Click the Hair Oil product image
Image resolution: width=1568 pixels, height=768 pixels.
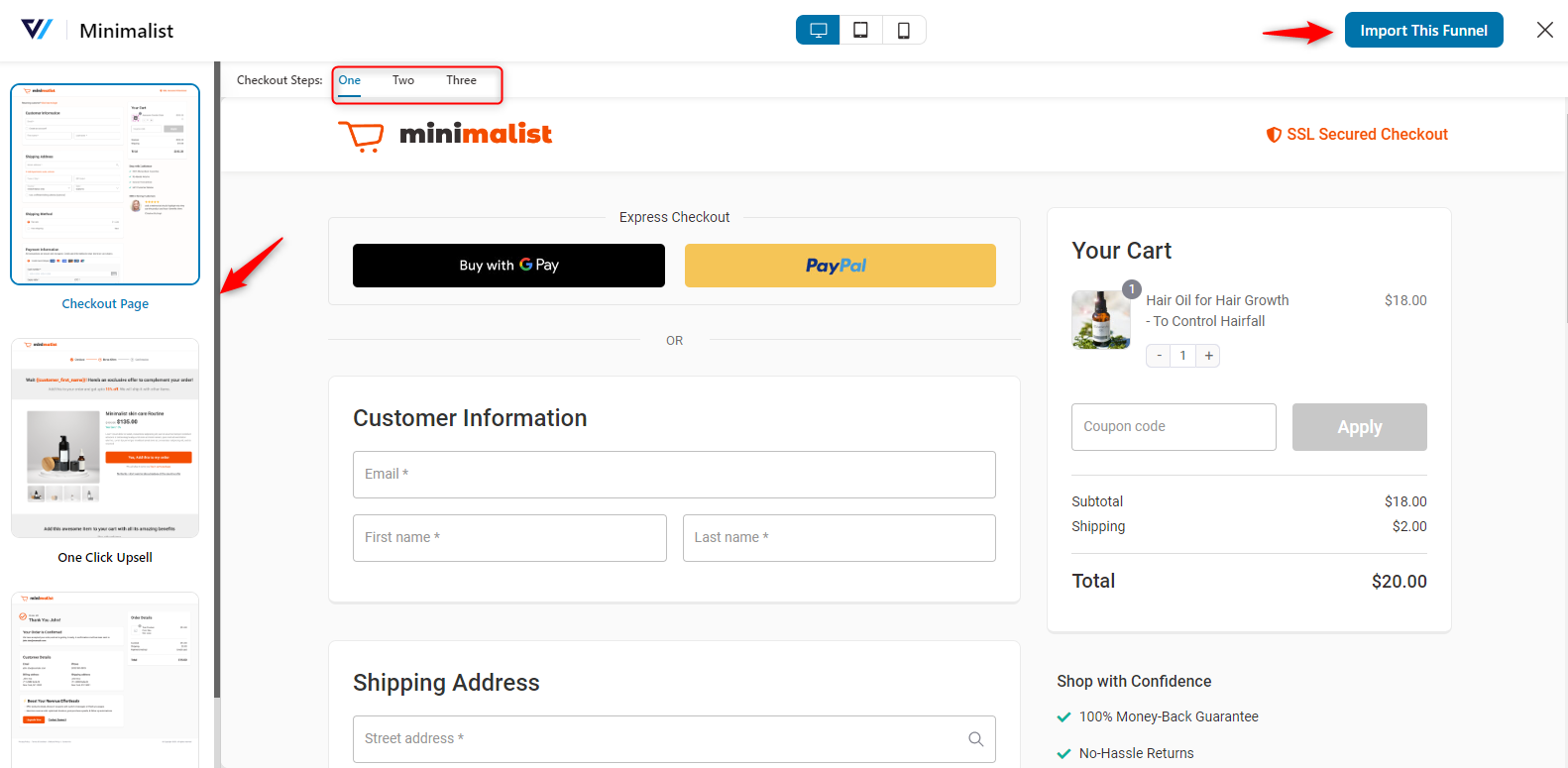click(1101, 319)
